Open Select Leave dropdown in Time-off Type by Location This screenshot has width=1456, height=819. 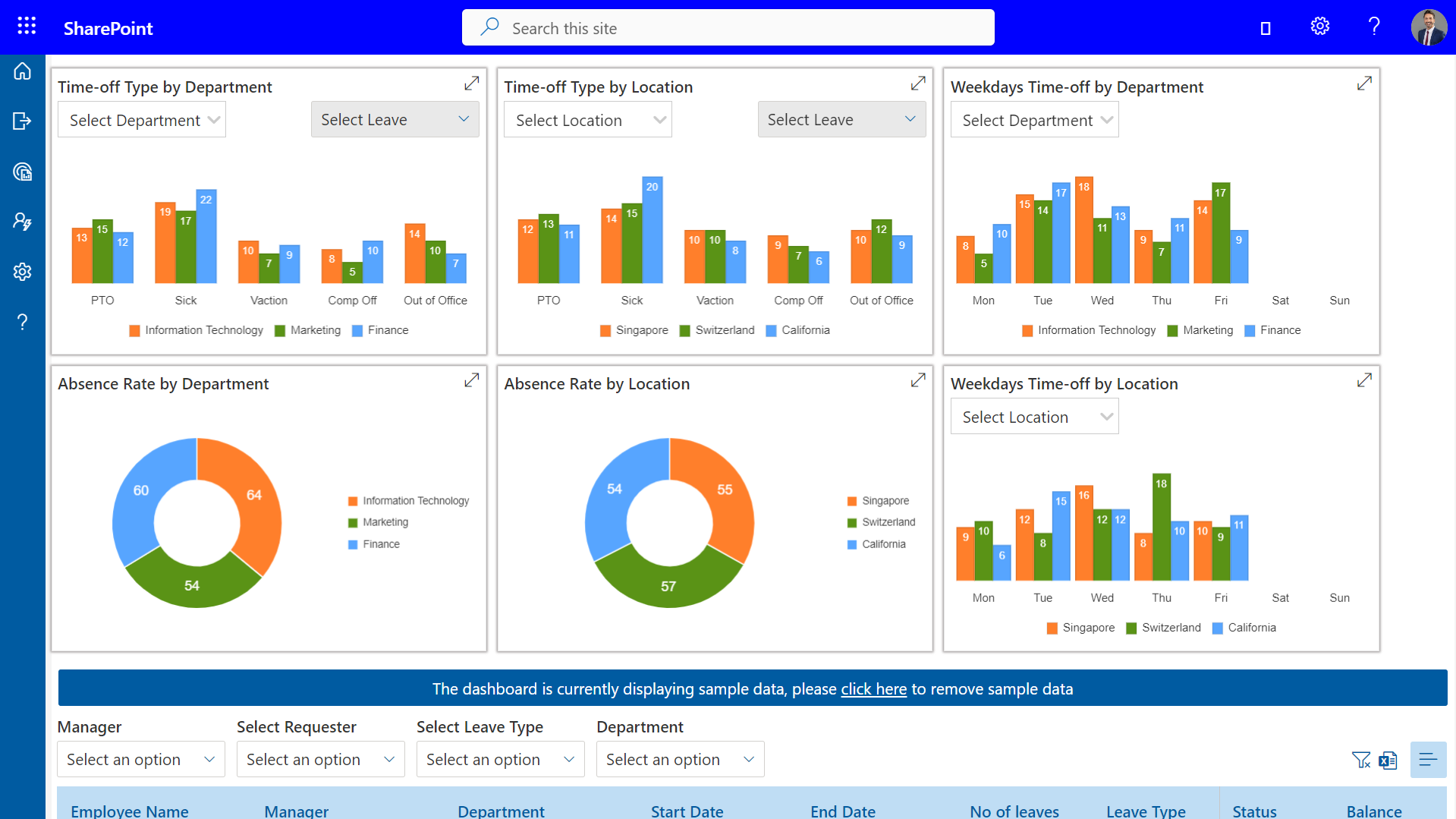[x=841, y=120]
